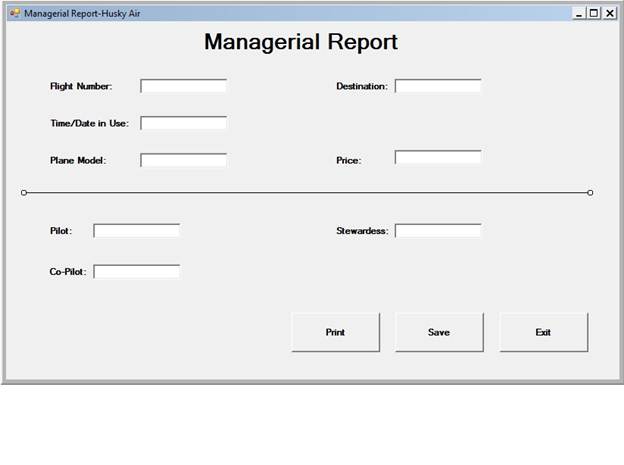
Task: Save the managerial report
Action: point(439,332)
